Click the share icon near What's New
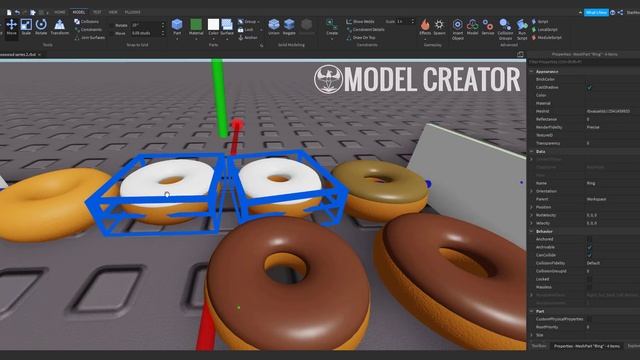The width and height of the screenshot is (640, 360). [620, 13]
